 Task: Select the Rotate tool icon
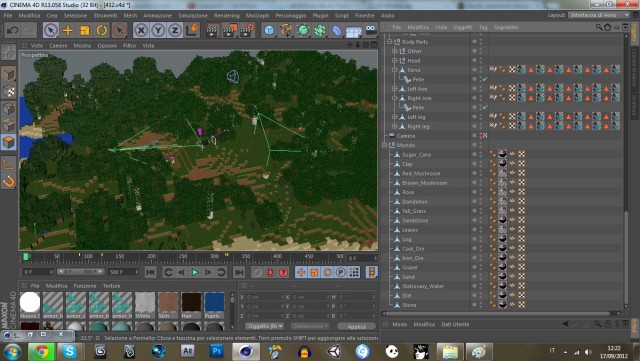[102, 30]
